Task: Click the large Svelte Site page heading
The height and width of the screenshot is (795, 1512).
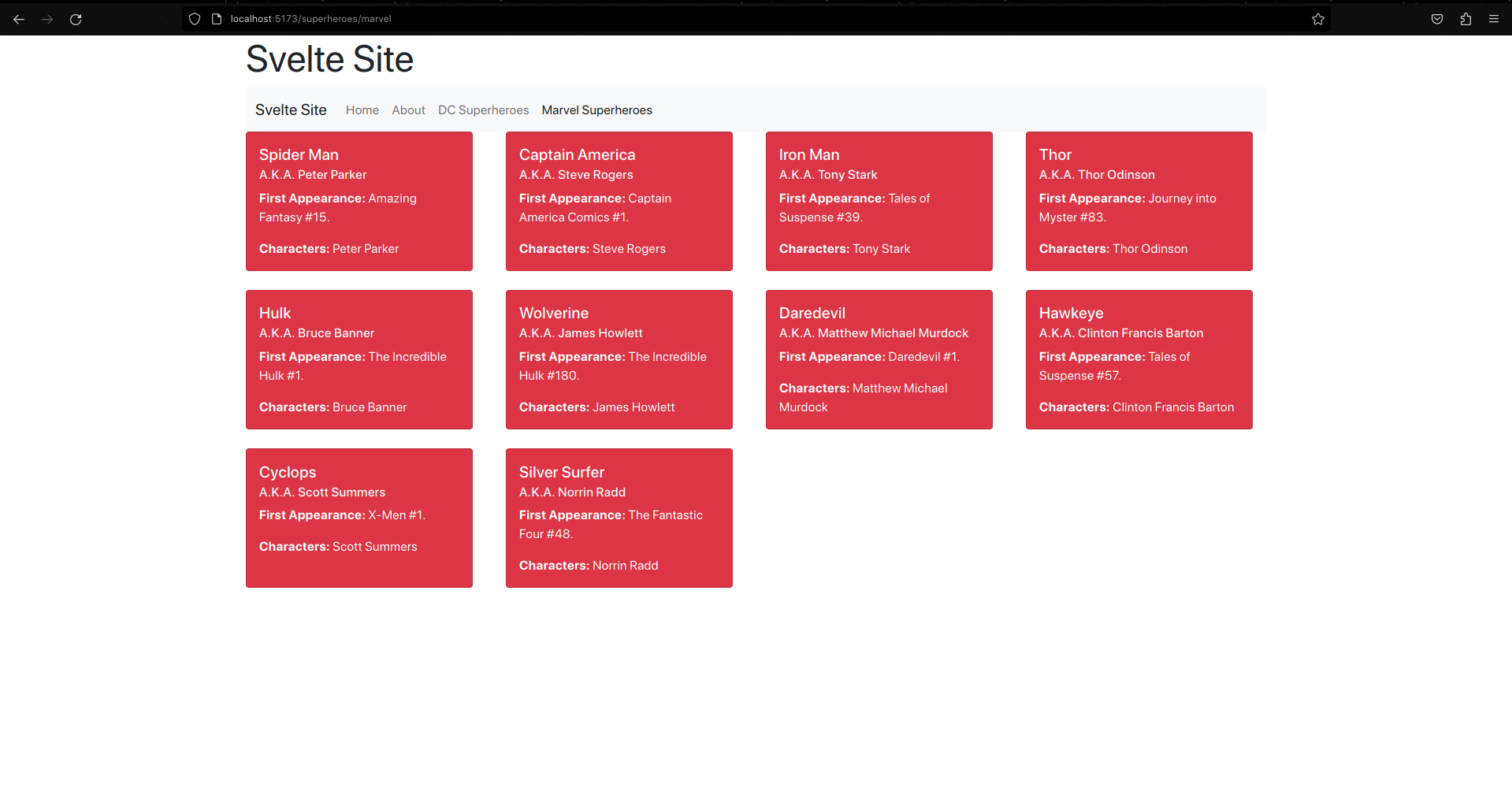Action: (329, 59)
